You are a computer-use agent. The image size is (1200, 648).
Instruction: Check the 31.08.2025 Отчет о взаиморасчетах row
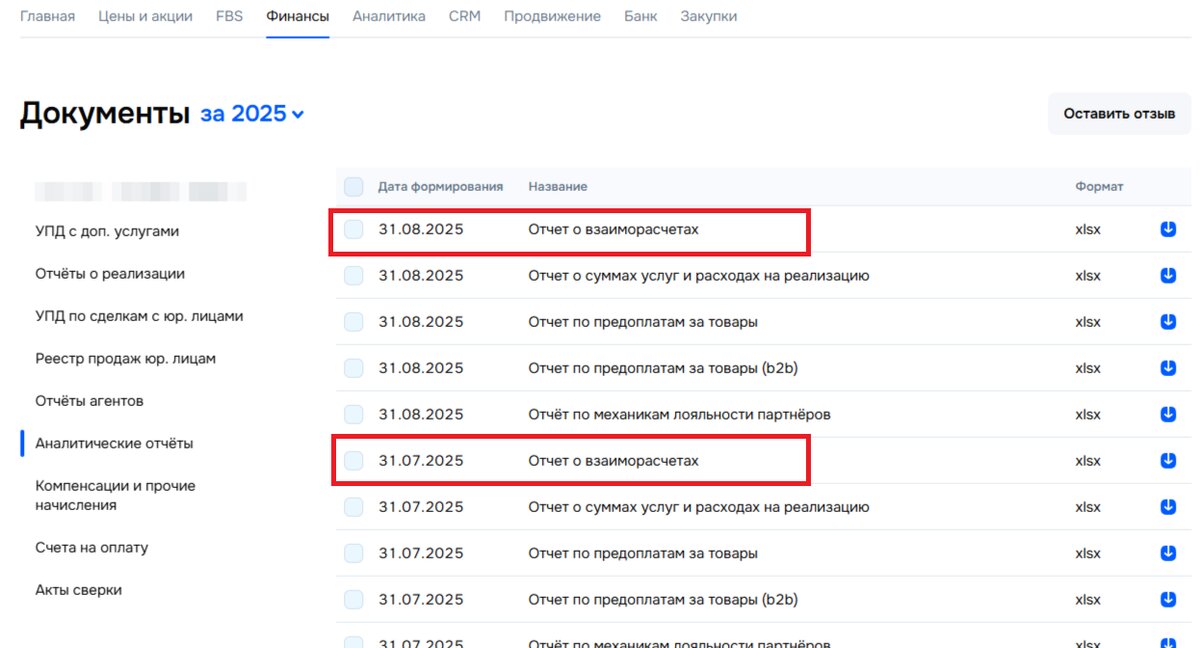click(354, 229)
